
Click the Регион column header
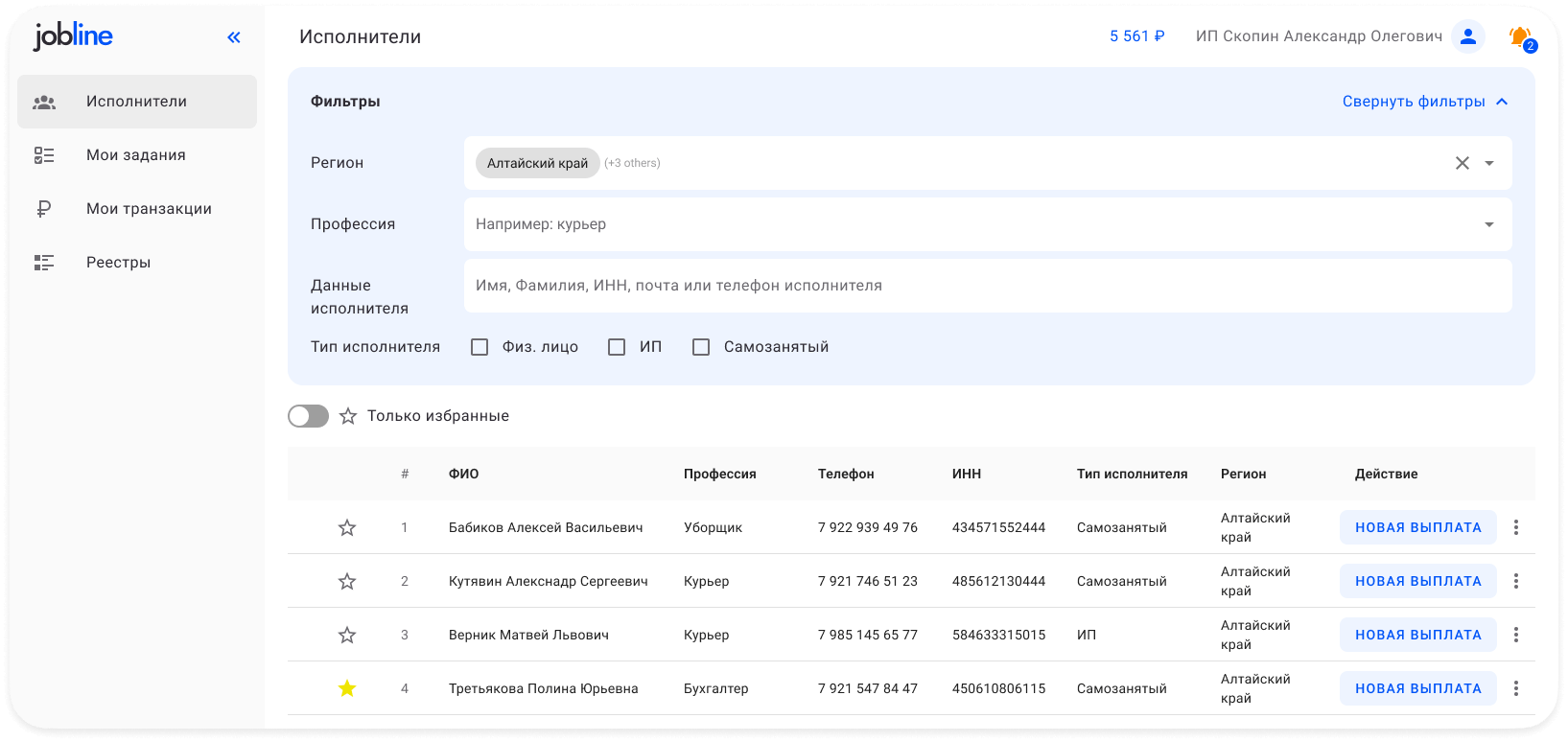1244,474
